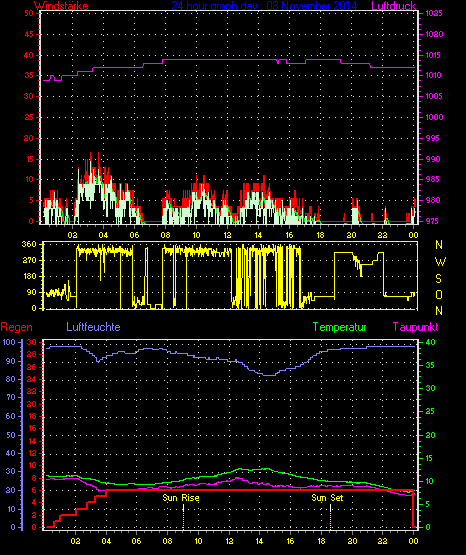466x555 pixels.
Task: Click compass letter S beside wind direction chart
Action: click(438, 279)
